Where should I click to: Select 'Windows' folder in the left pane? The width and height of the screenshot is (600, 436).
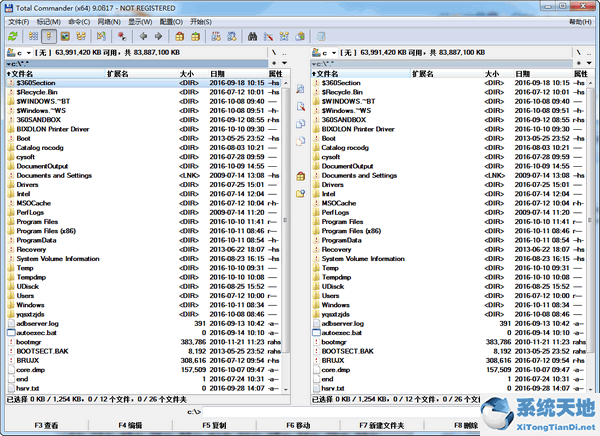144,305
